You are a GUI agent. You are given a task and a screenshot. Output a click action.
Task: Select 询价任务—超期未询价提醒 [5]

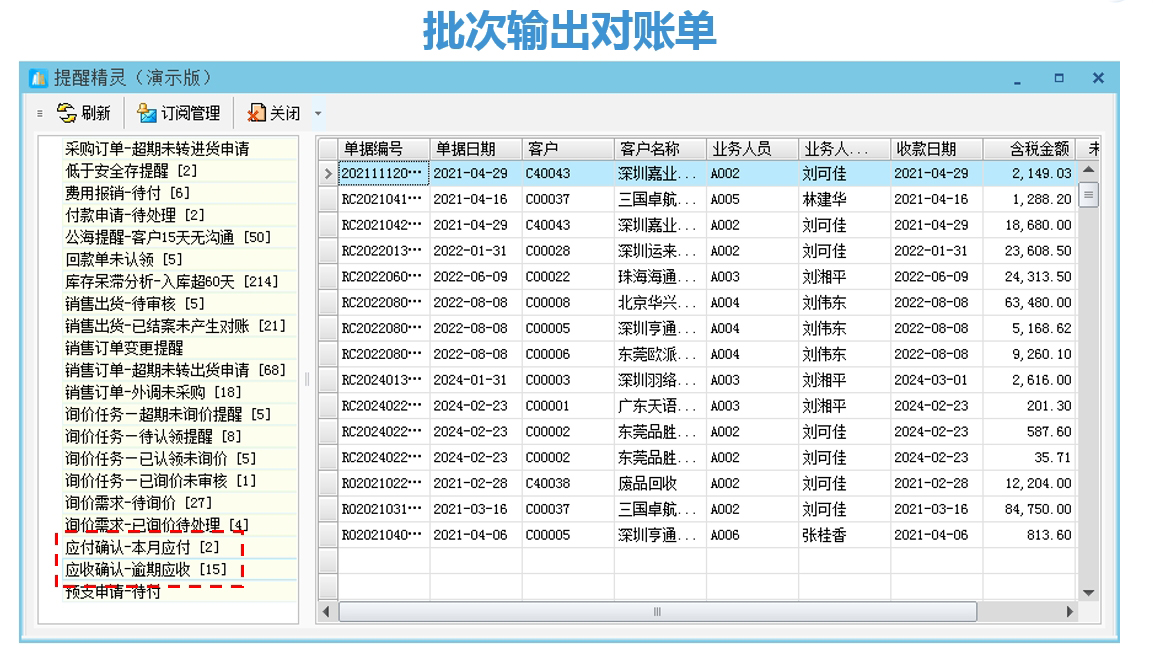167,414
